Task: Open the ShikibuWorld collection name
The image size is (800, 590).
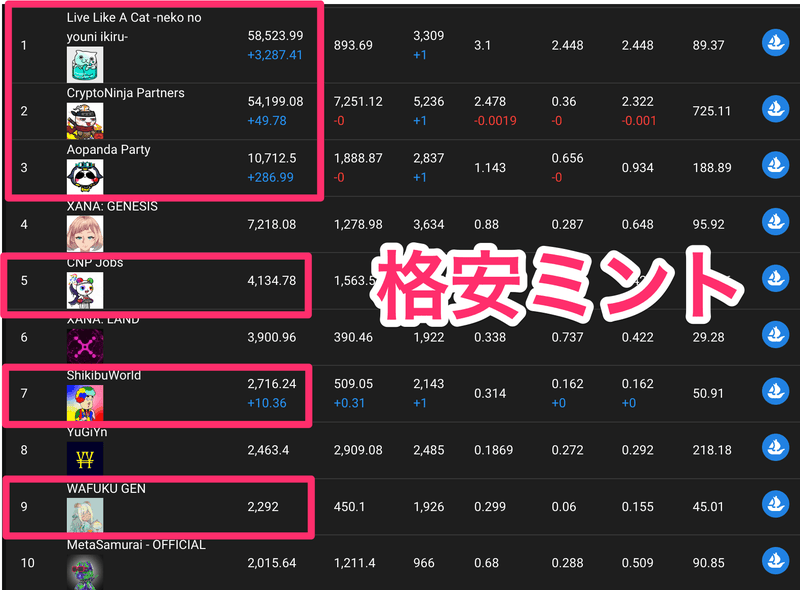Action: coord(104,375)
